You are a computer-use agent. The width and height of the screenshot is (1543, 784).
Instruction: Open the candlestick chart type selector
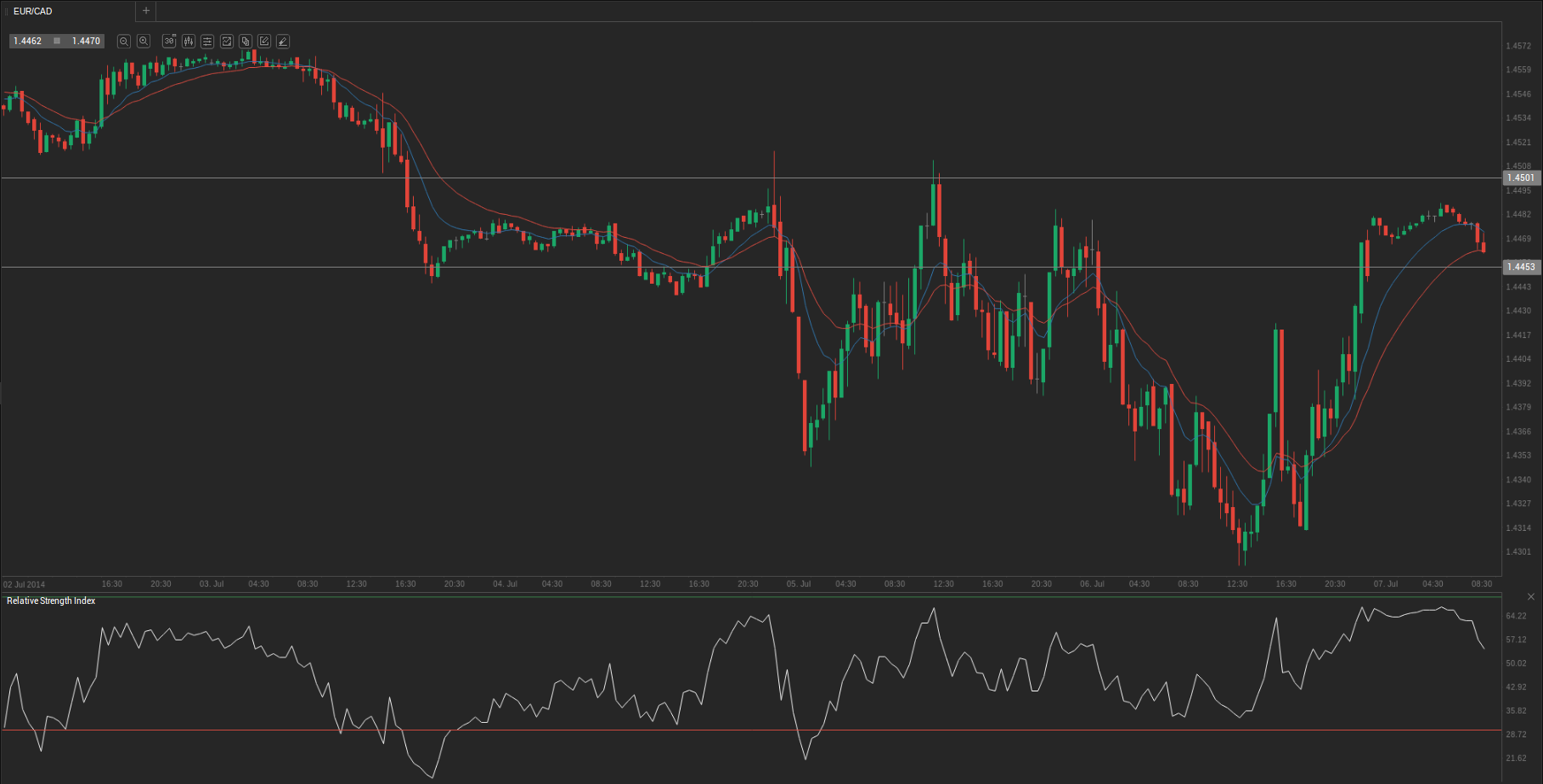[188, 41]
